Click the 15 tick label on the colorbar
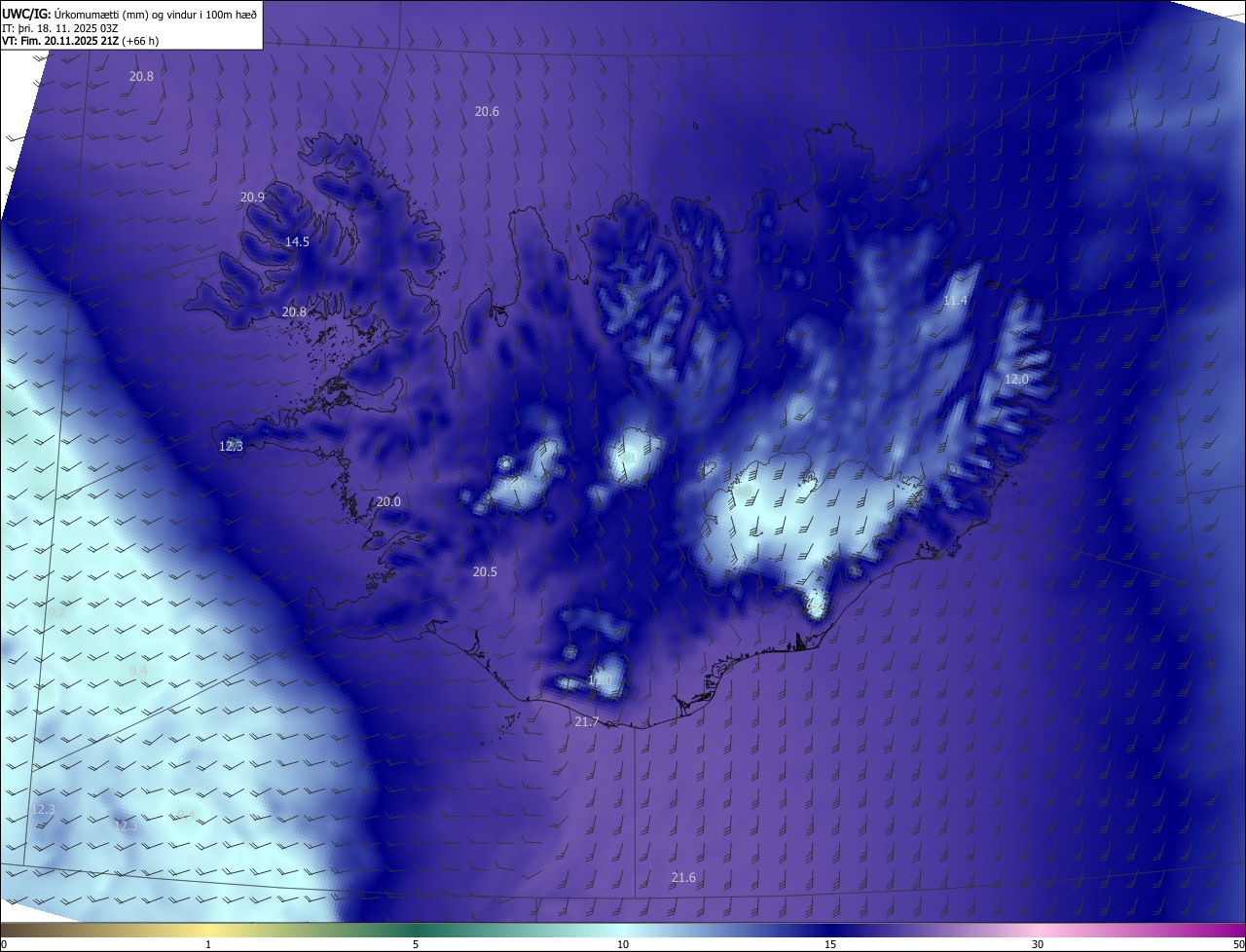 pos(830,944)
